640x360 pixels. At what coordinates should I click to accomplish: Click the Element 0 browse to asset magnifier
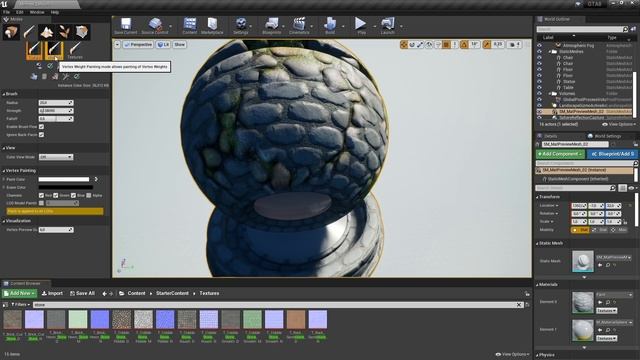(608, 302)
